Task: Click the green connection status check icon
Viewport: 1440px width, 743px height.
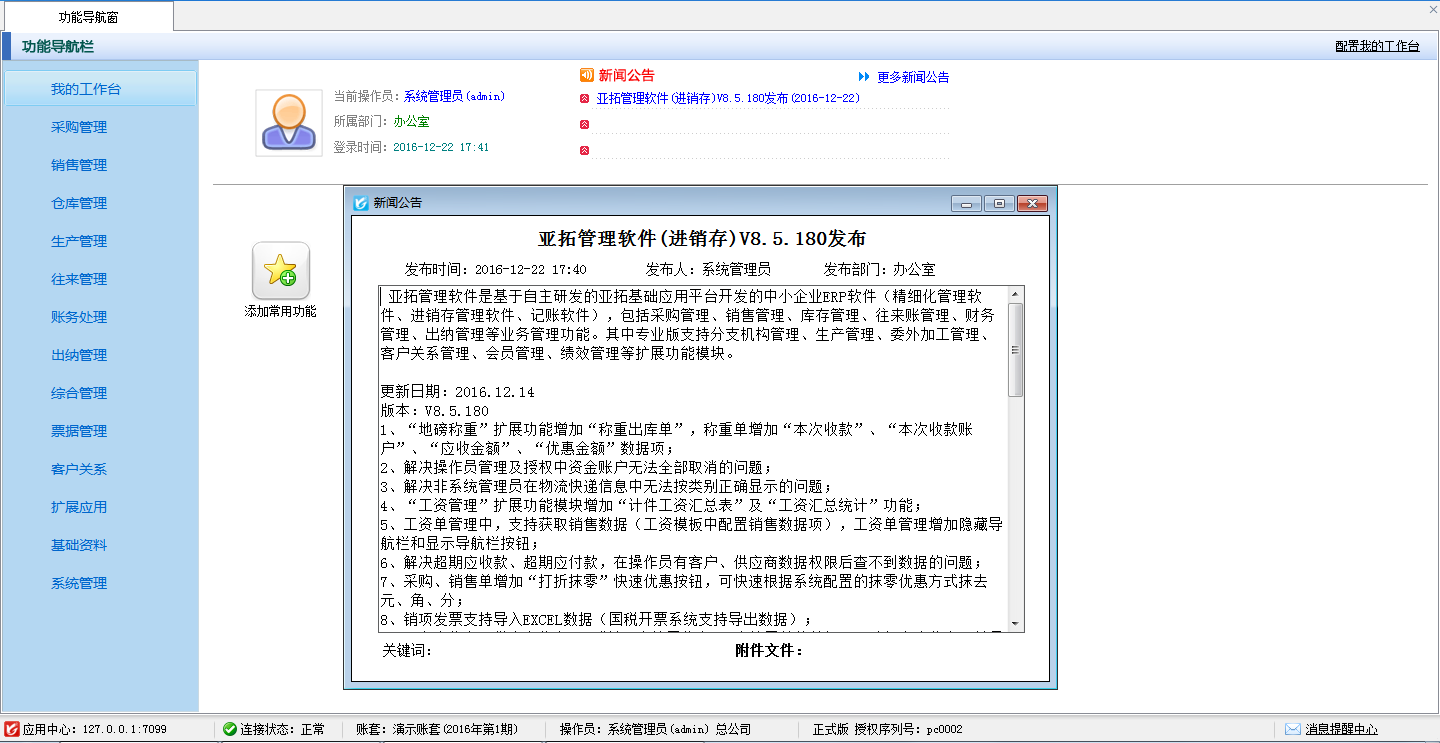Action: point(229,729)
